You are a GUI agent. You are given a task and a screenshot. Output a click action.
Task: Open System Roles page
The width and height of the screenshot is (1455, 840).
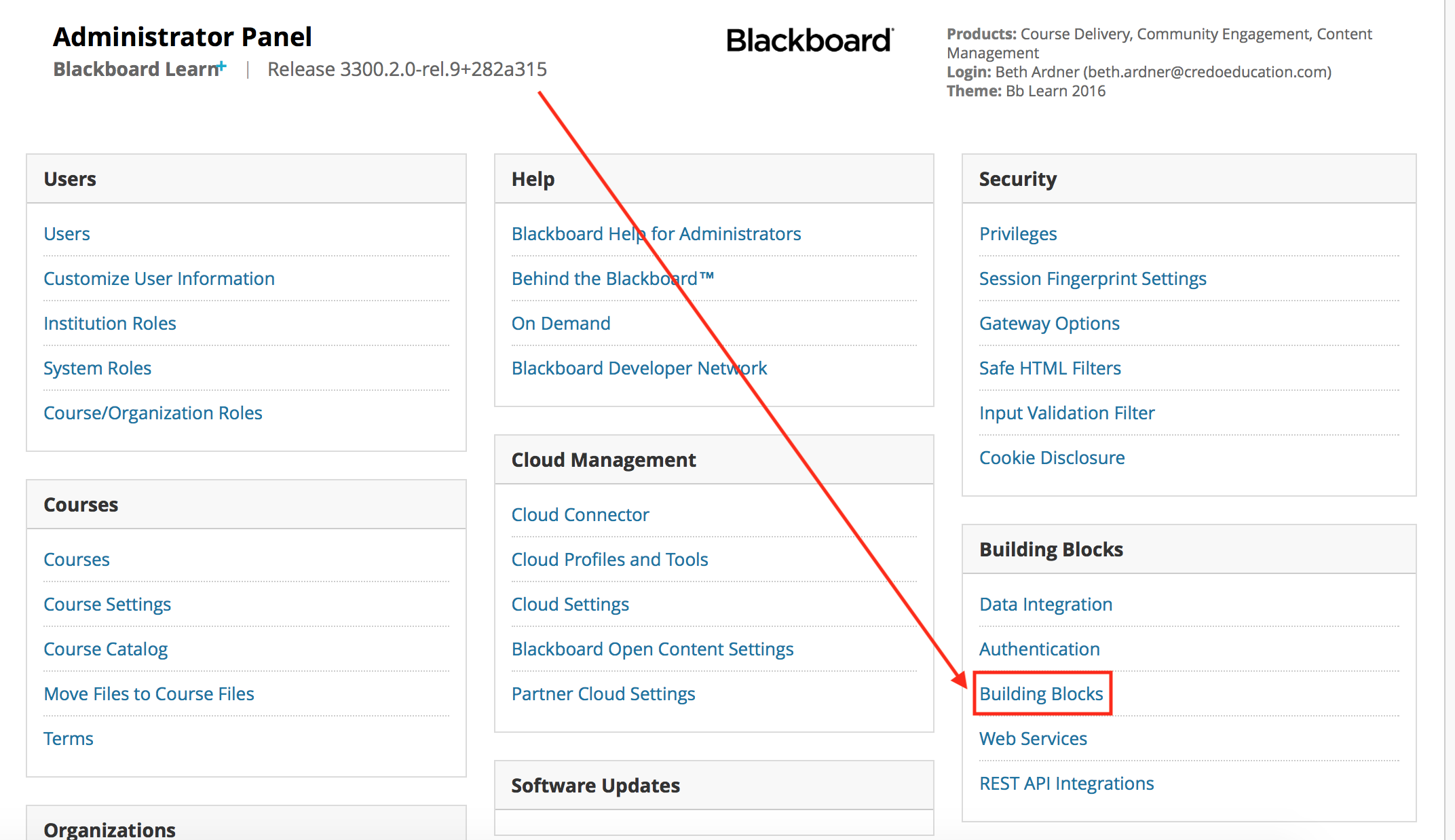pos(97,368)
